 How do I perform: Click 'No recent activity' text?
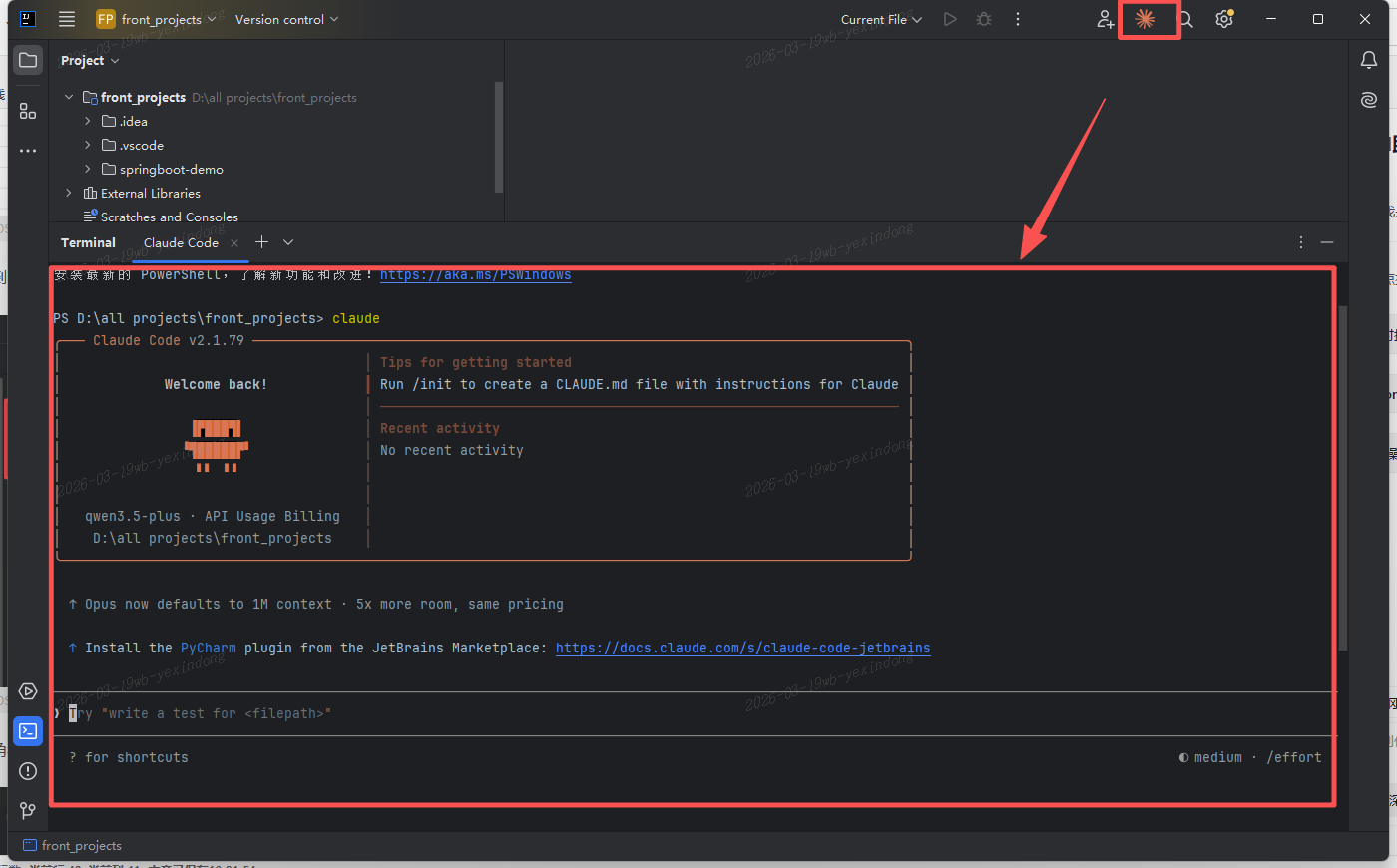452,450
